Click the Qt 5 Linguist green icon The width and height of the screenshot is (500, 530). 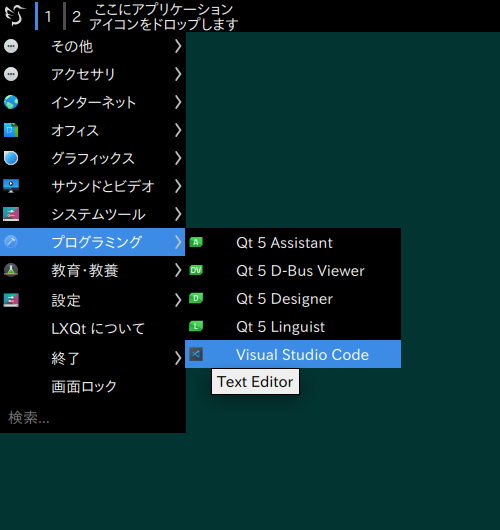[196, 327]
